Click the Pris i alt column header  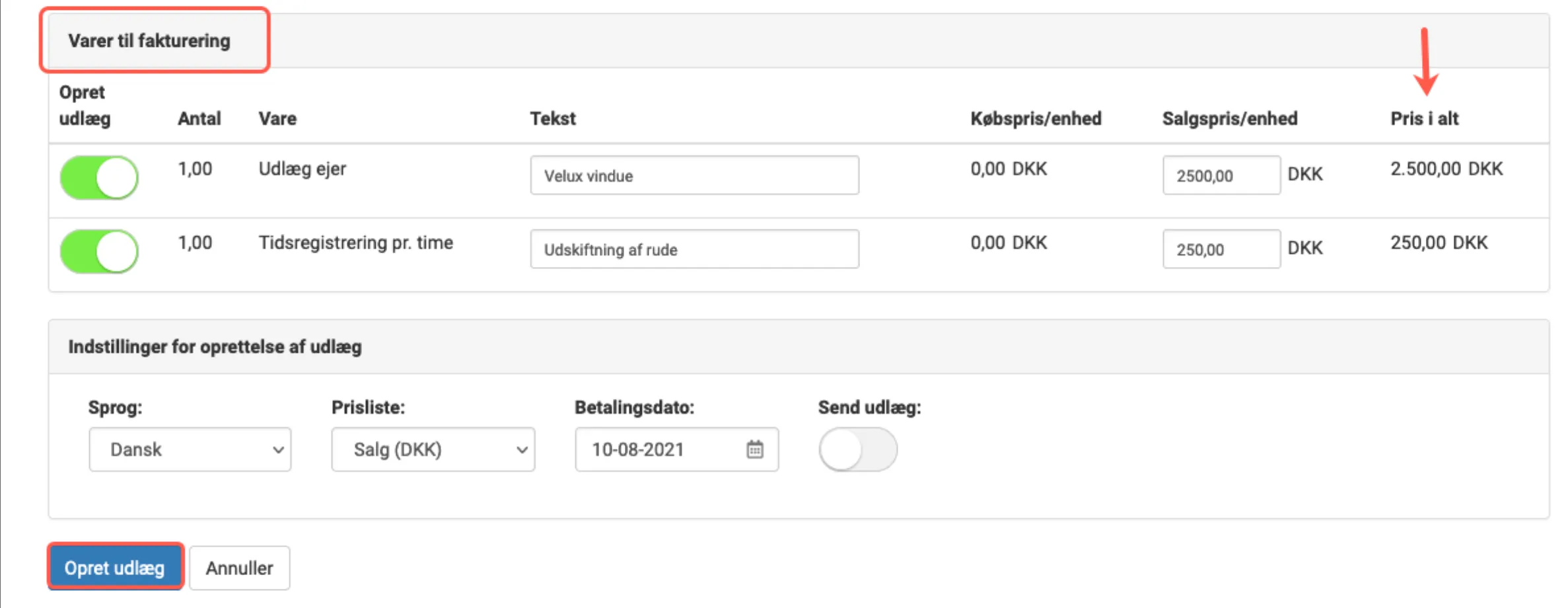pos(1424,119)
